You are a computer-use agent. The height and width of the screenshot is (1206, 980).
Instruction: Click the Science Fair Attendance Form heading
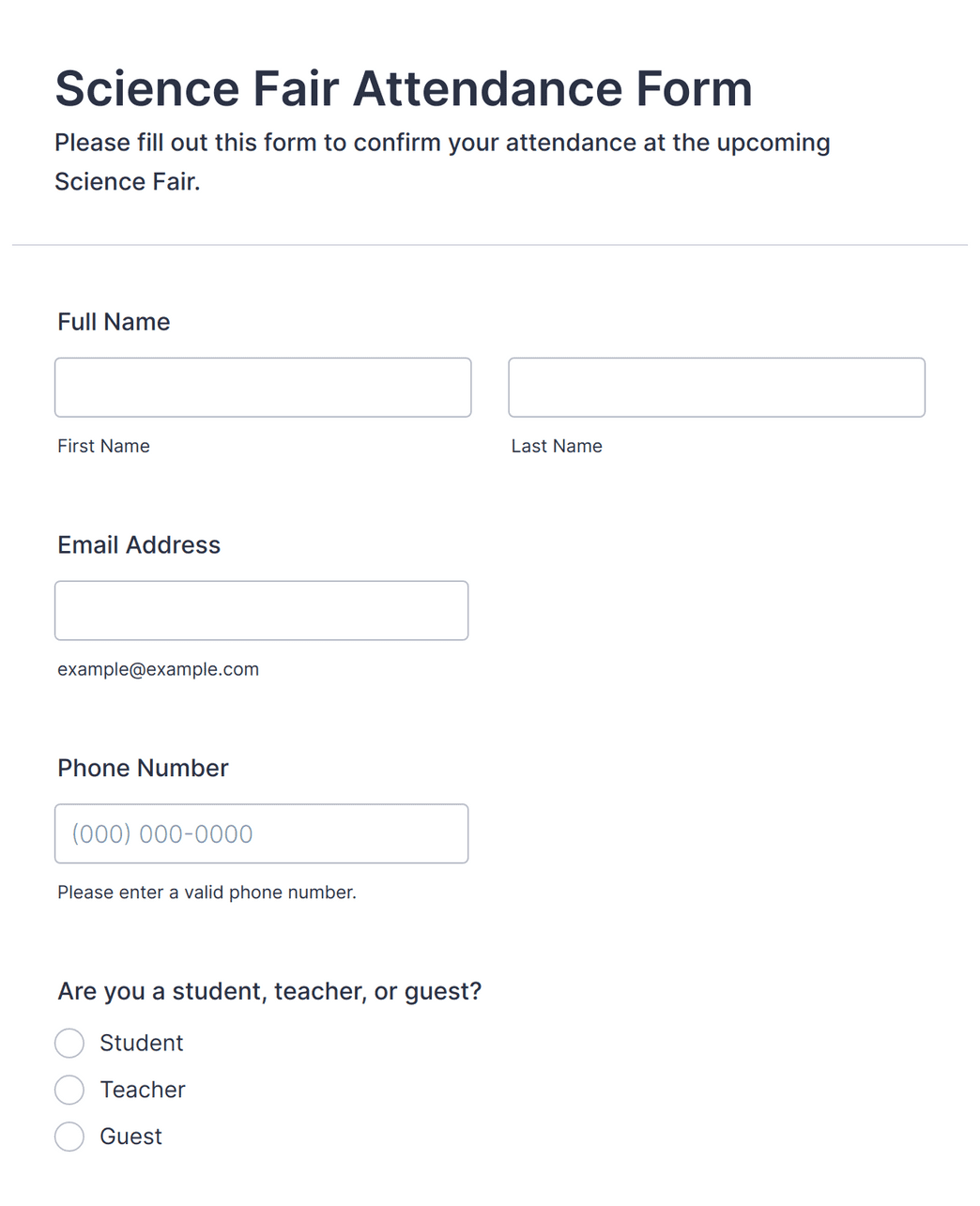coord(404,88)
